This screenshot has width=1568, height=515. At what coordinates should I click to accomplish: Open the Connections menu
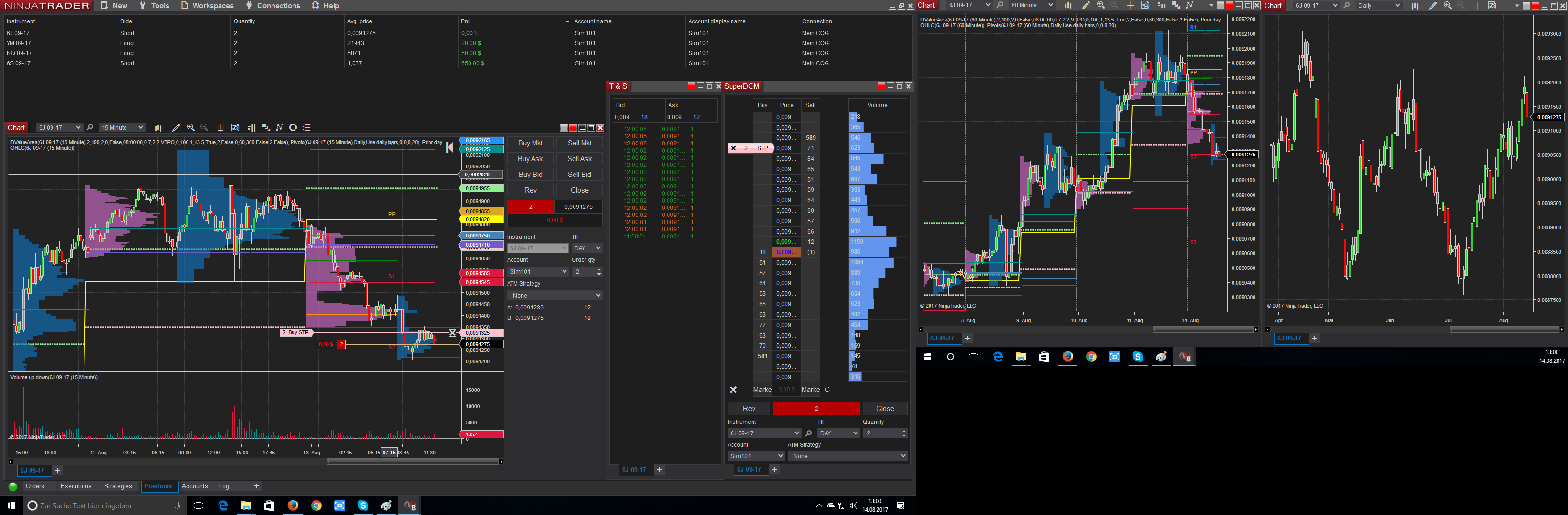[272, 5]
